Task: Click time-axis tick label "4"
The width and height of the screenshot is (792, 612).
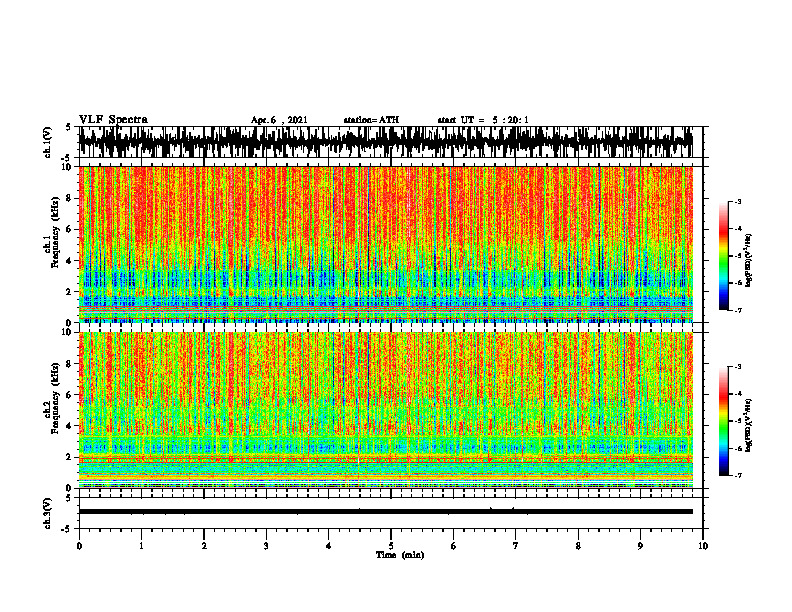Action: click(329, 546)
